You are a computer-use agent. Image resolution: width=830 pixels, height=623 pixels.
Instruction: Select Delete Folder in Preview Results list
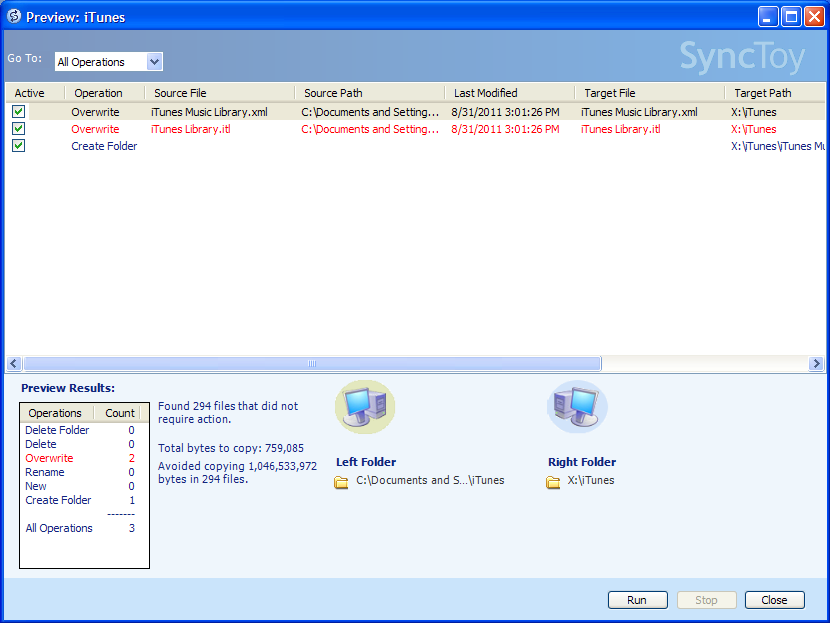(57, 430)
